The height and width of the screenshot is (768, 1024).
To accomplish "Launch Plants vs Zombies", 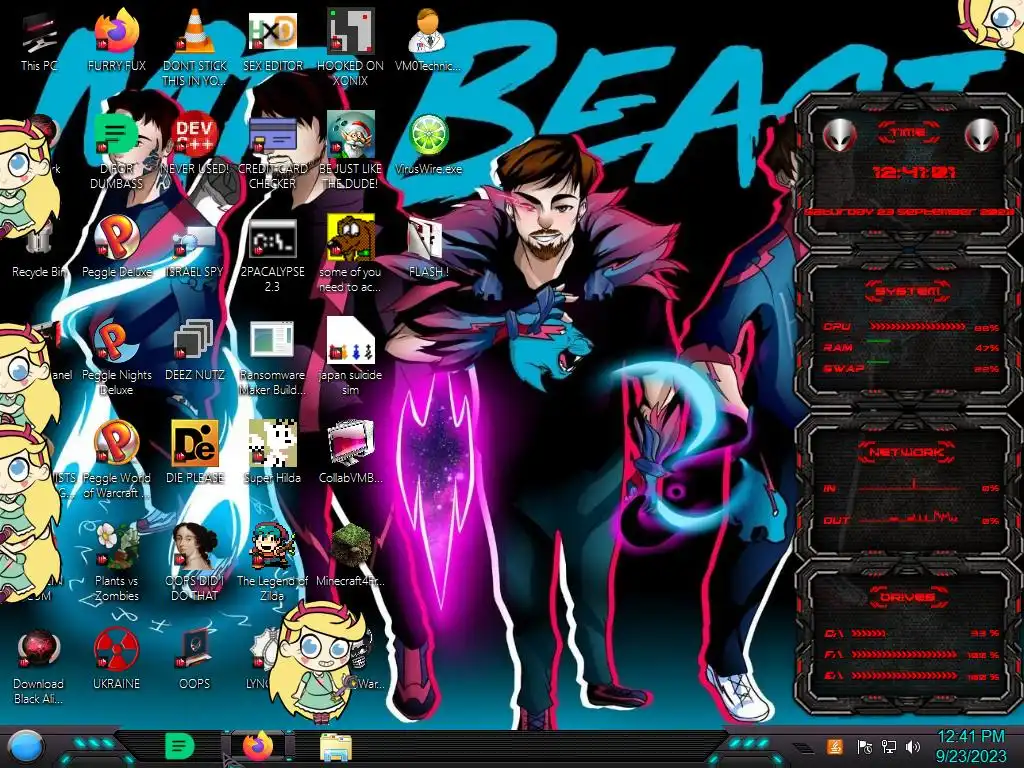I will pyautogui.click(x=116, y=546).
